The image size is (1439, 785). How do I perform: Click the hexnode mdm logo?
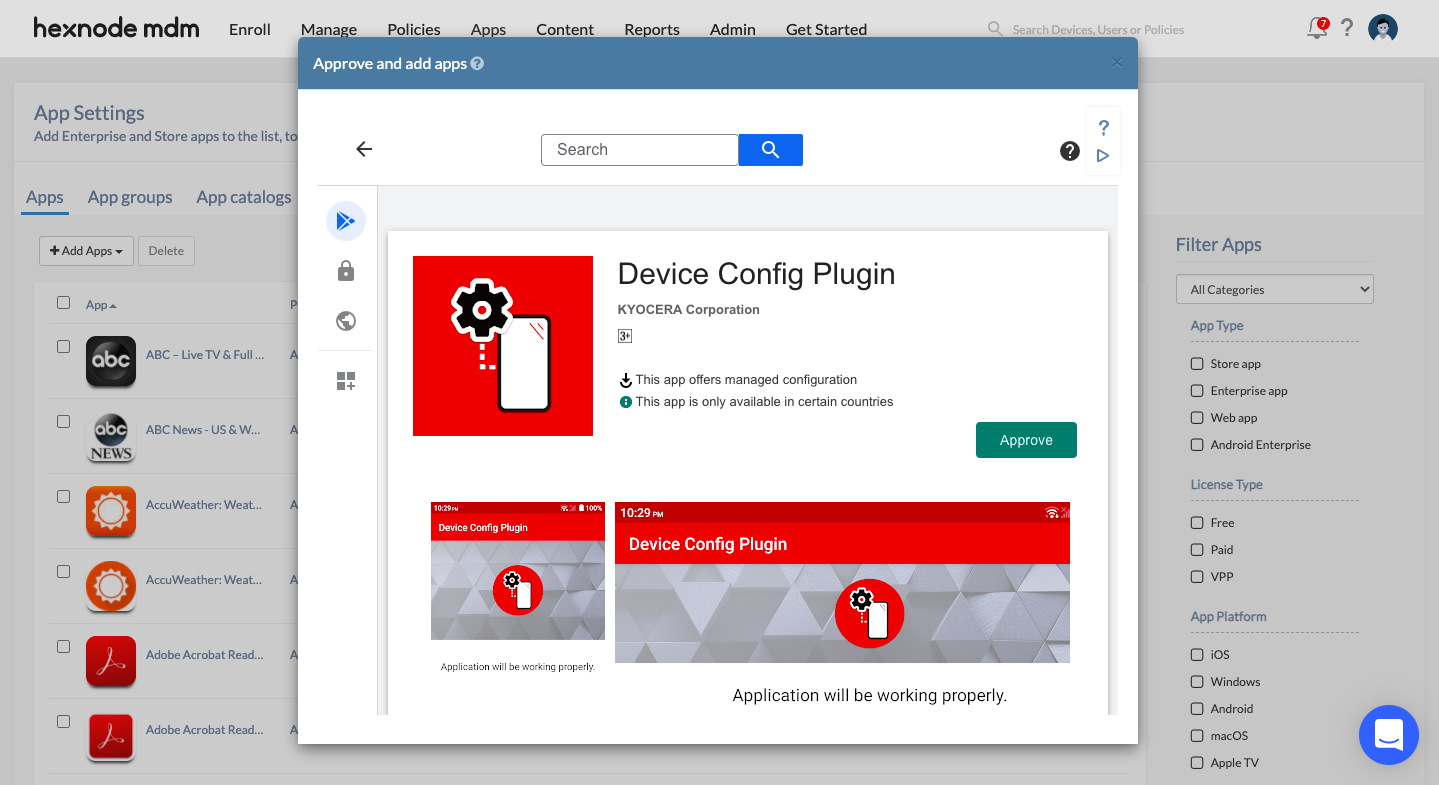116,28
